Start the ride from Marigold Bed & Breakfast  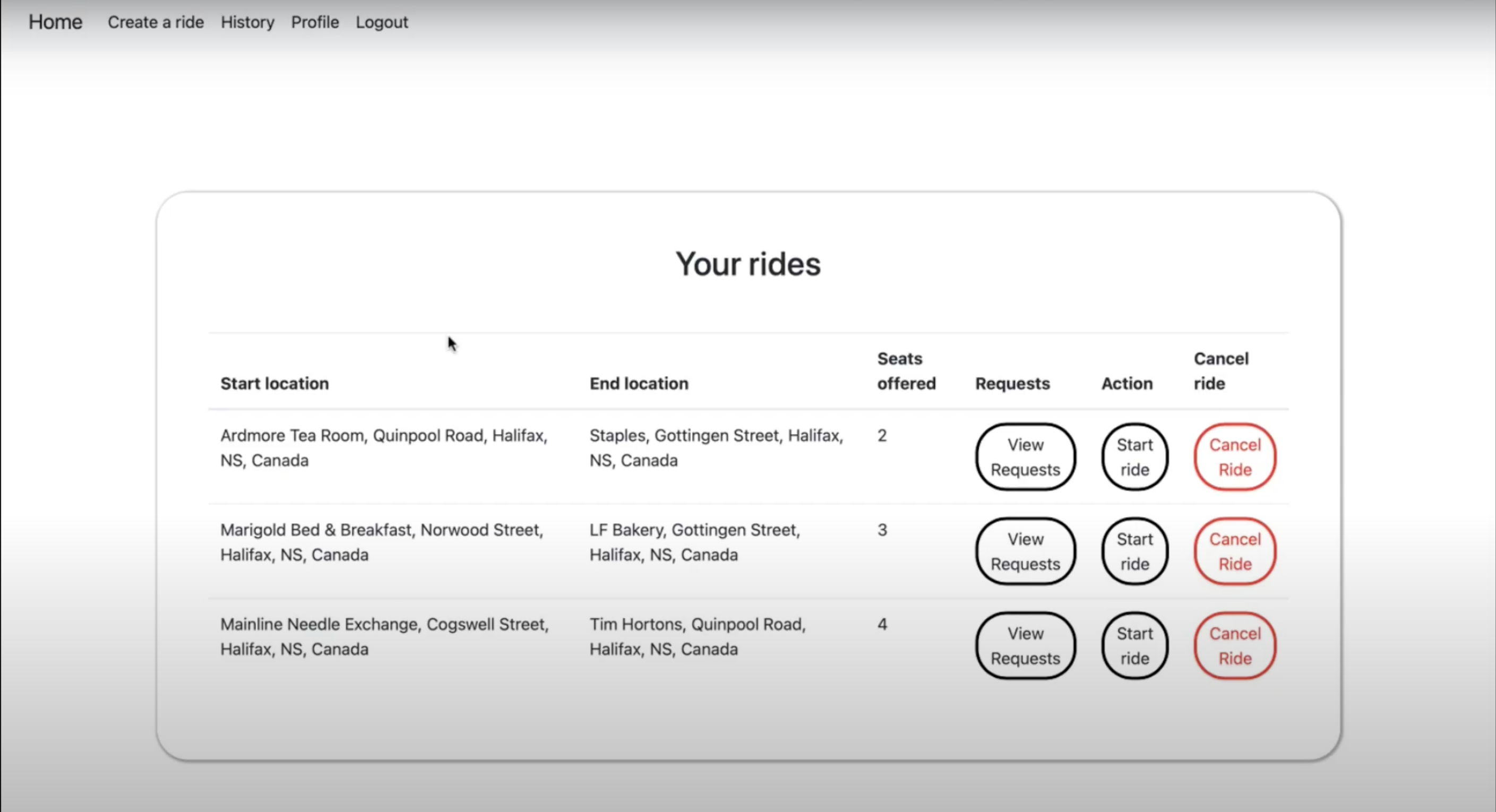coord(1134,551)
